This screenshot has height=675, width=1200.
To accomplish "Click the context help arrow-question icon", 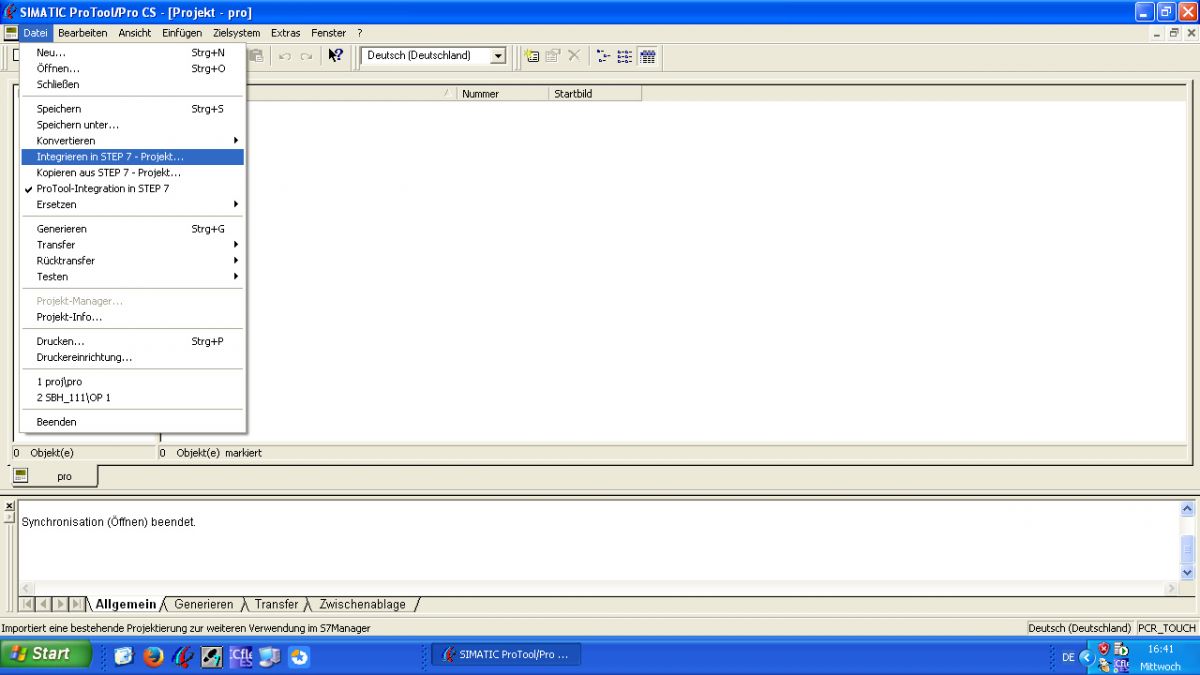I will click(336, 56).
